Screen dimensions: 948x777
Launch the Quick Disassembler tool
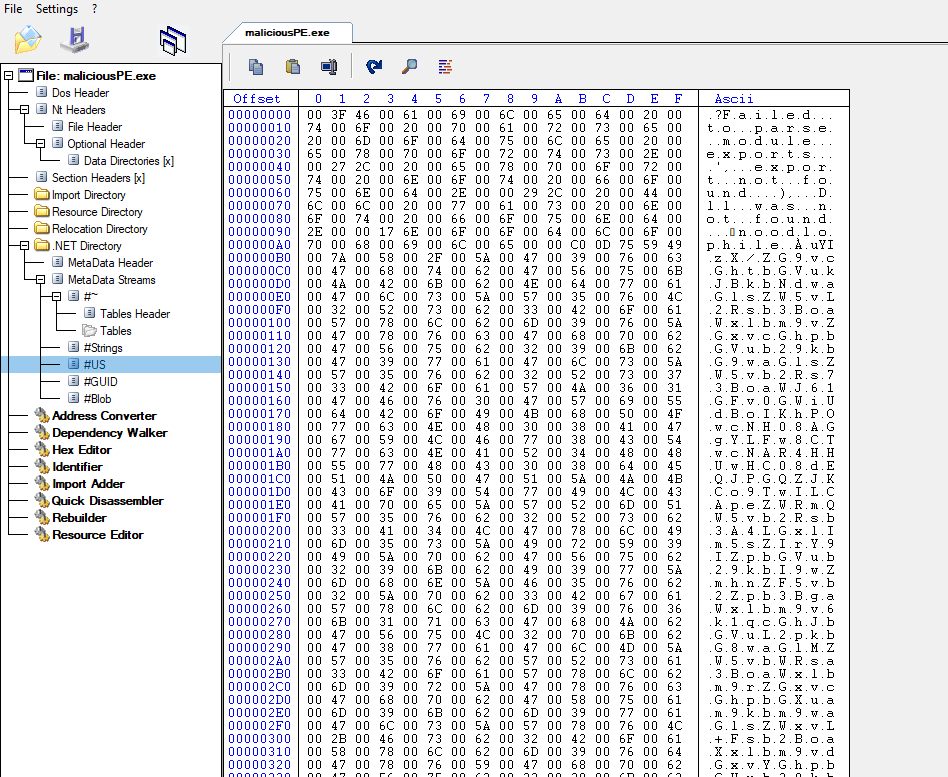pyautogui.click(x=107, y=501)
